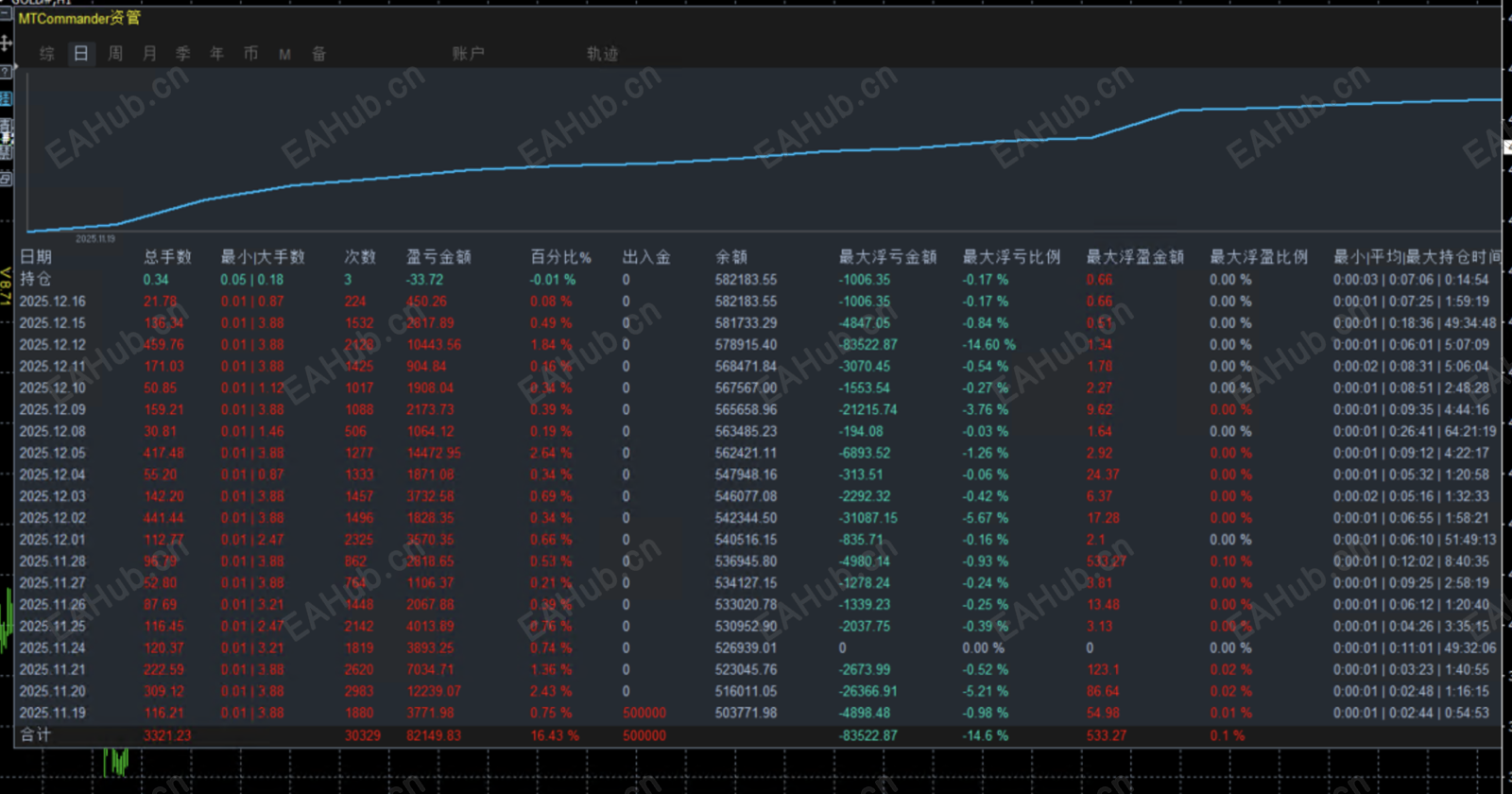The image size is (1512, 794).
Task: Select the 2025.11.20 date row
Action: click(x=53, y=692)
